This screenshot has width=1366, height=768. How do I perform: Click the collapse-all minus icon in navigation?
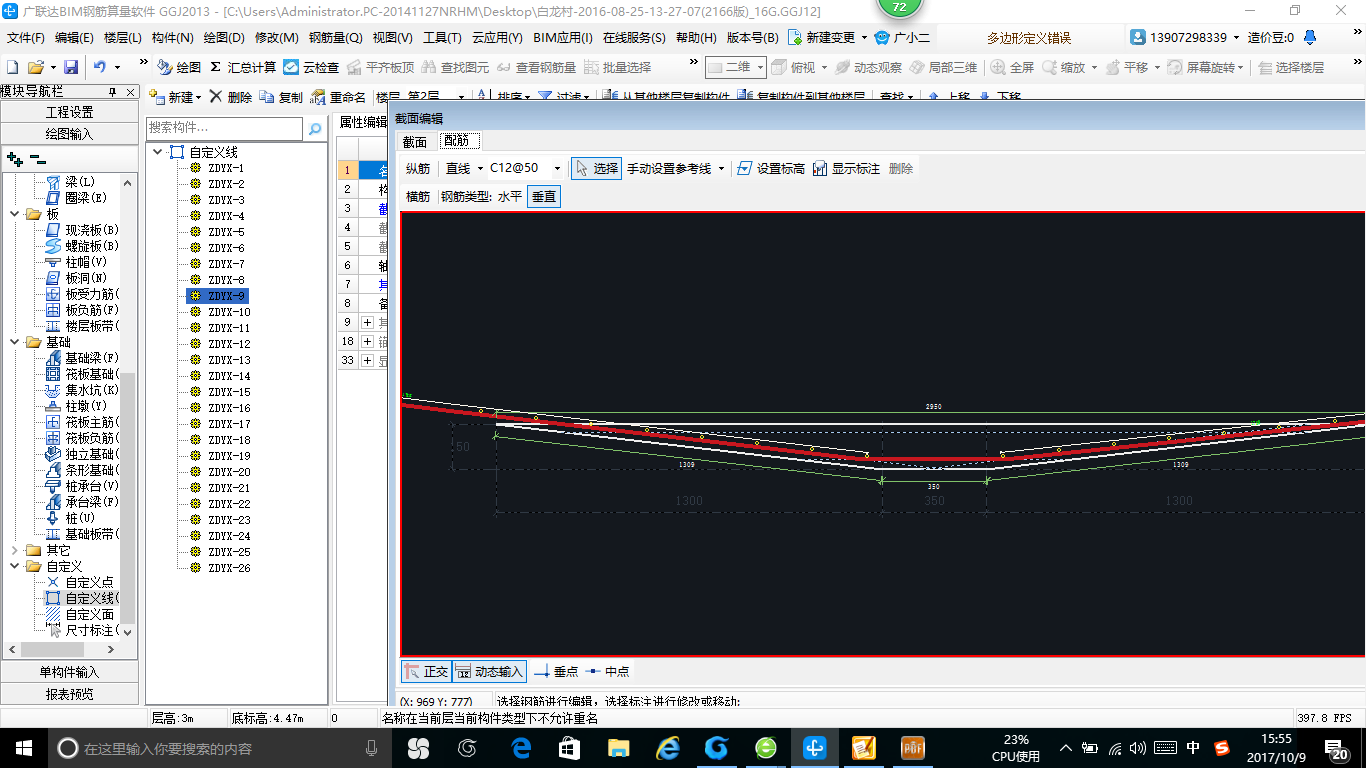pyautogui.click(x=37, y=158)
